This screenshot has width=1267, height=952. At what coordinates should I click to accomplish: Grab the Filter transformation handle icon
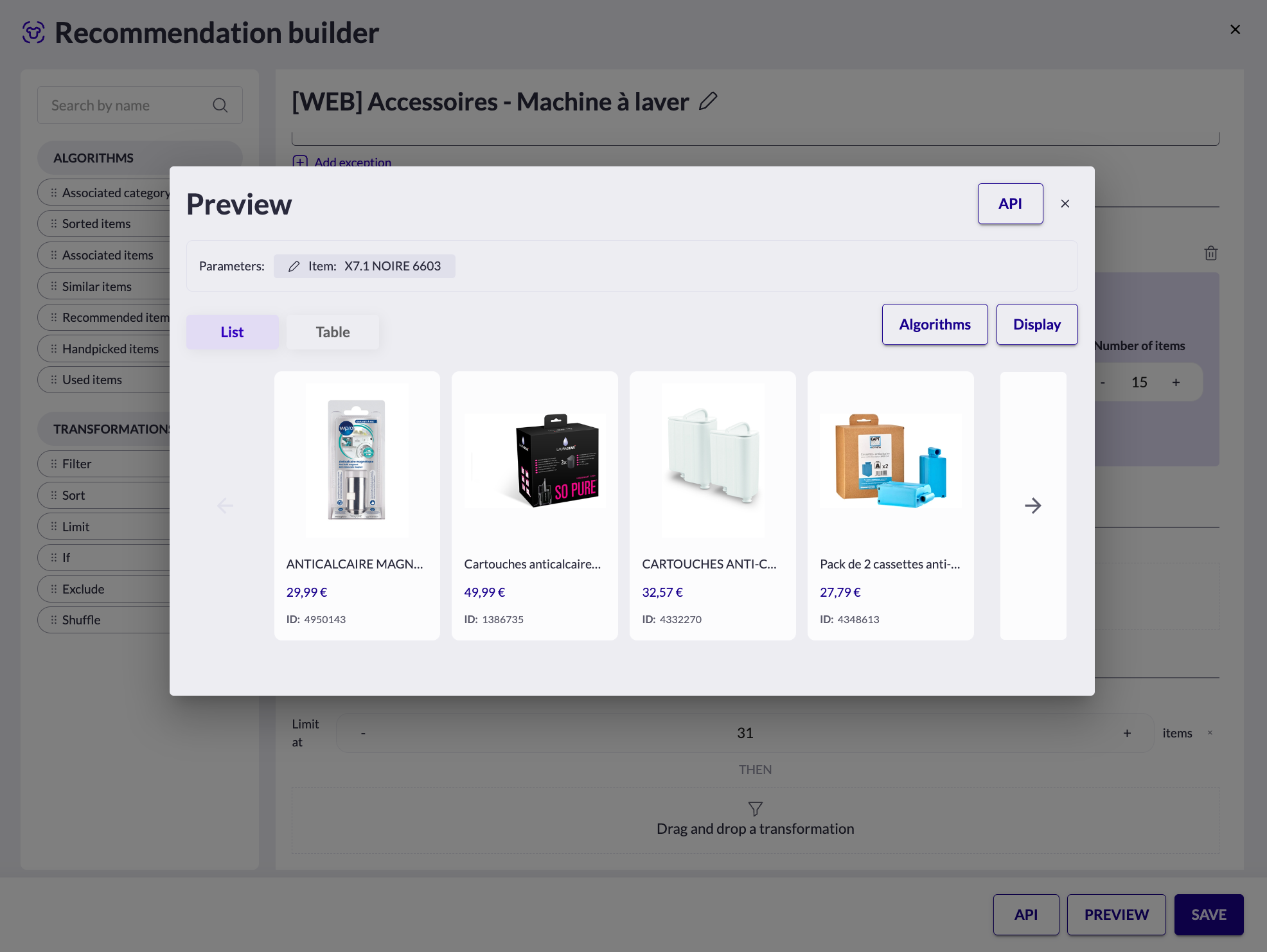54,464
